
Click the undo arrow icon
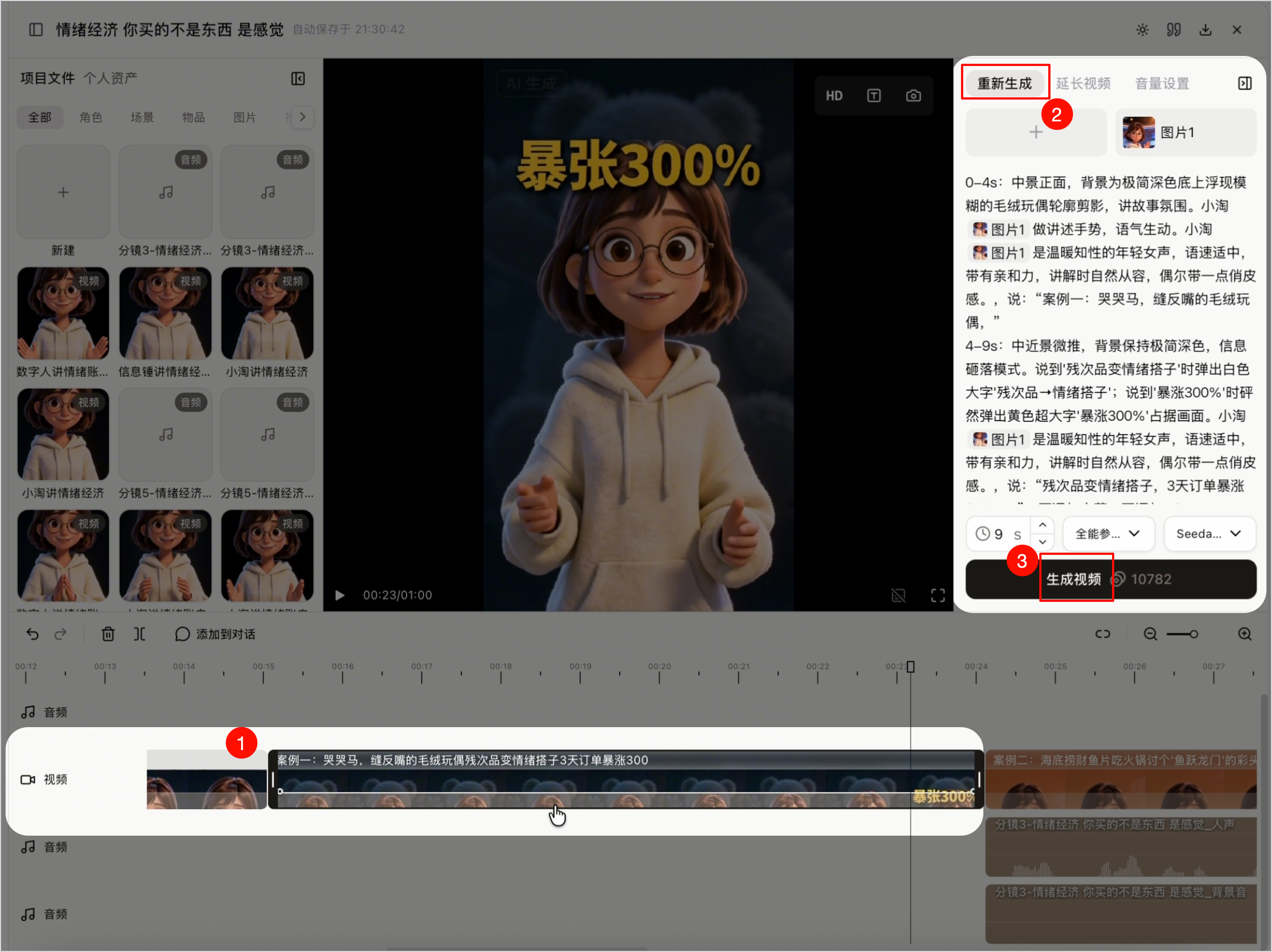pyautogui.click(x=33, y=634)
